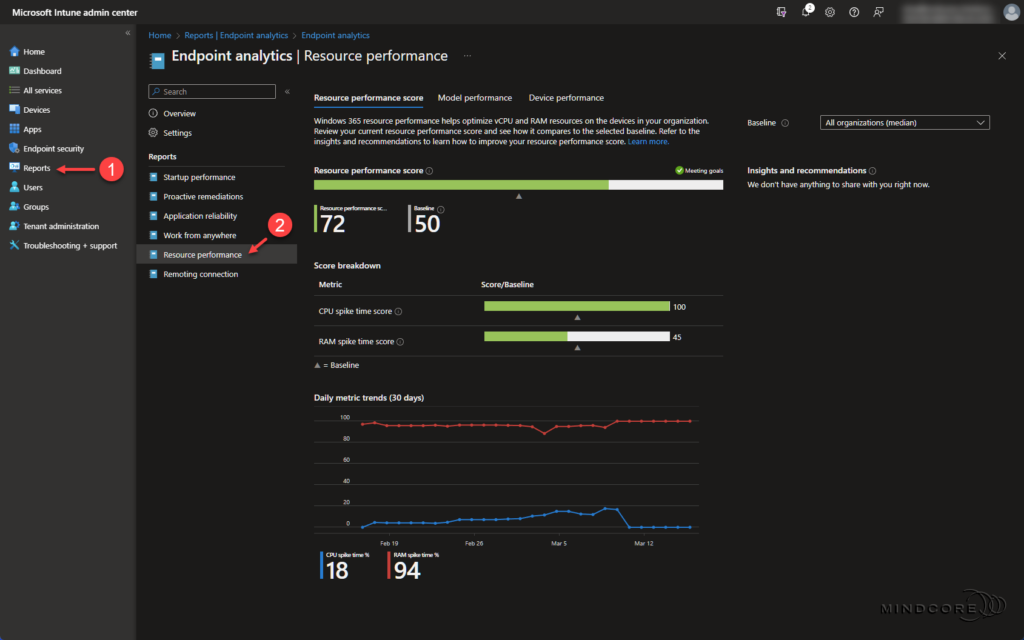Open the ellipsis menu next to Resource performance

point(467,56)
